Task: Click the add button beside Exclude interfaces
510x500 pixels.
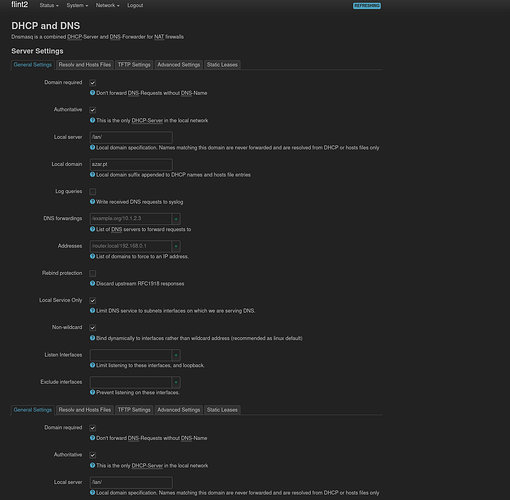Action: 176,382
